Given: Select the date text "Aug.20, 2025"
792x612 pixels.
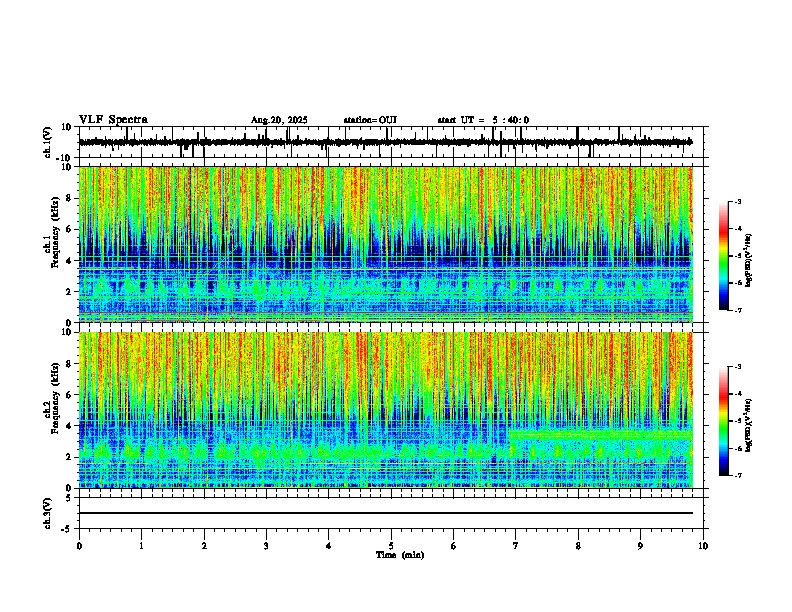Looking at the screenshot, I should click(x=279, y=120).
